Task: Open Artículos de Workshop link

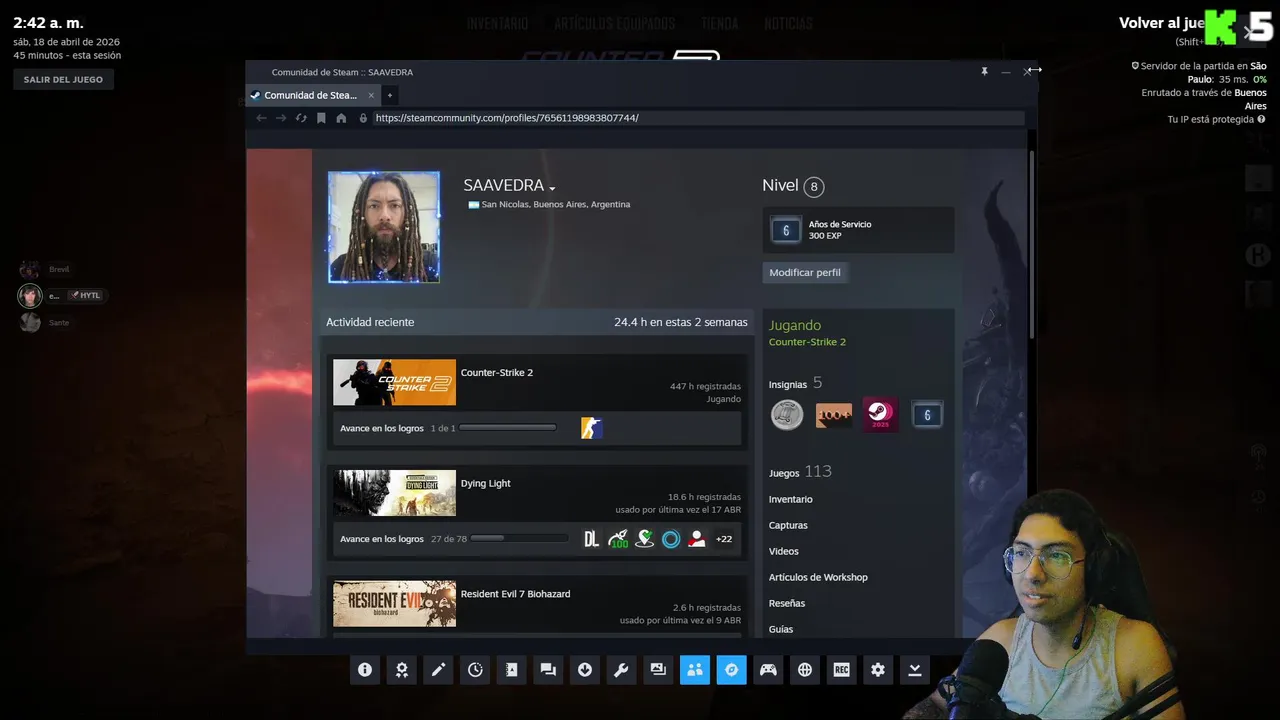Action: [818, 577]
